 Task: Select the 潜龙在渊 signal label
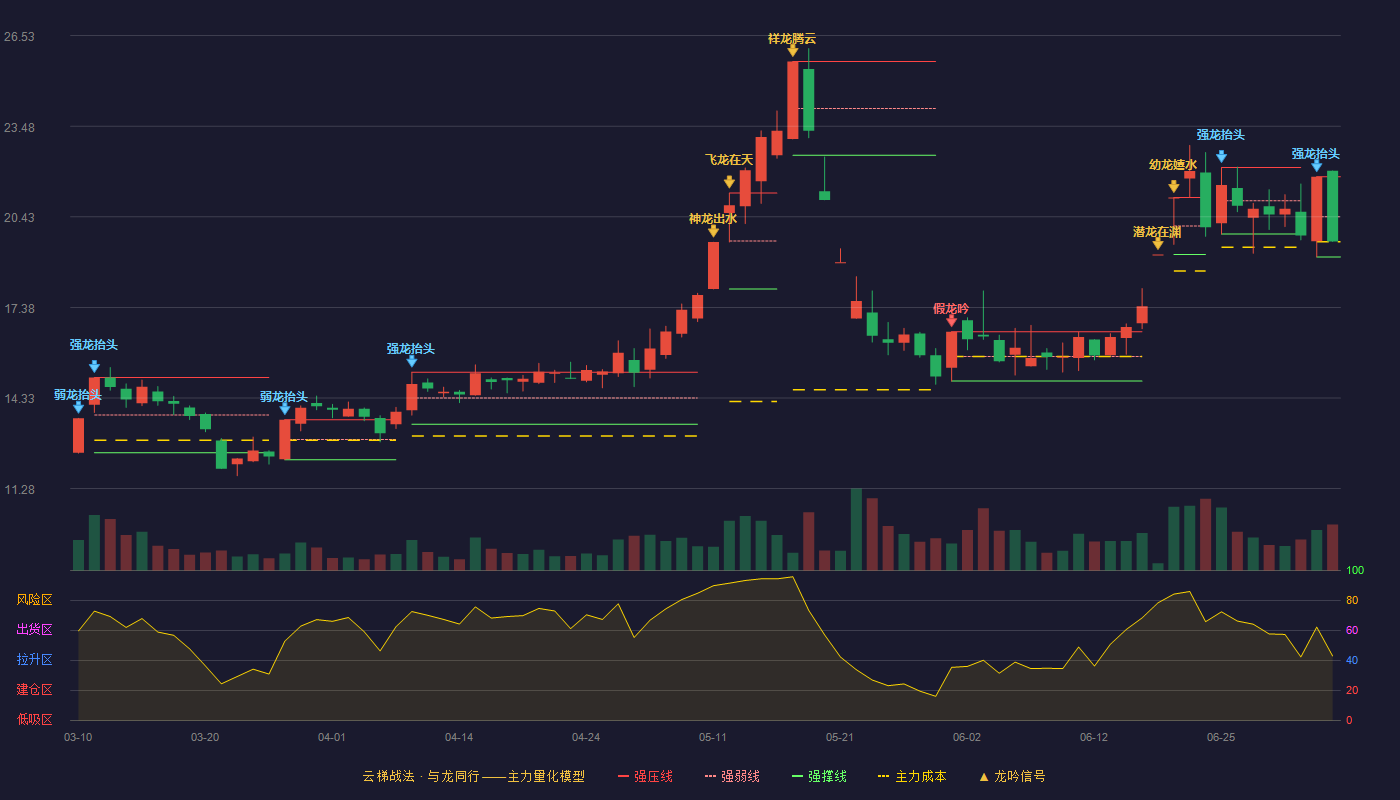coord(1157,231)
